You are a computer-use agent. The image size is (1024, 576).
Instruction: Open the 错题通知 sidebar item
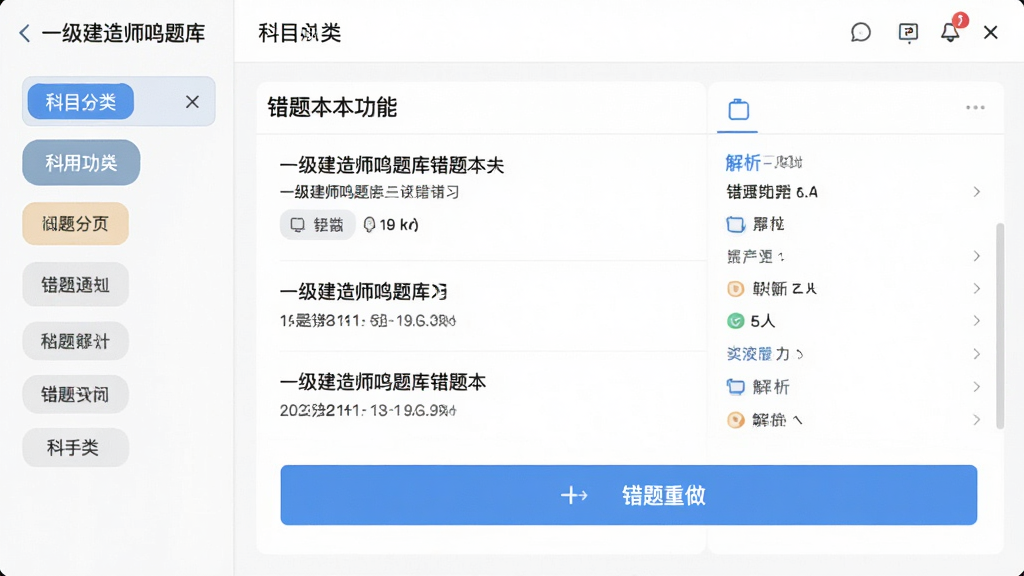(x=76, y=285)
